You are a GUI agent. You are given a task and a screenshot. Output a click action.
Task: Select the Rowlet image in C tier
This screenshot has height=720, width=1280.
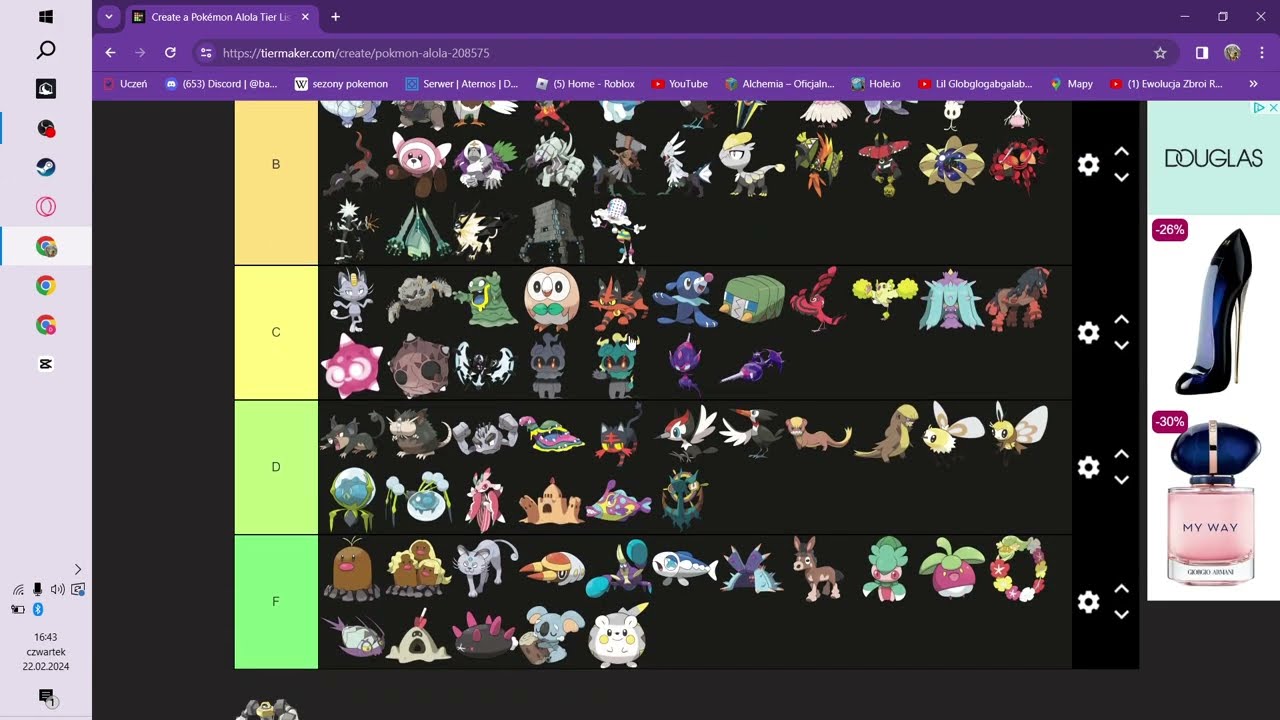(x=552, y=298)
